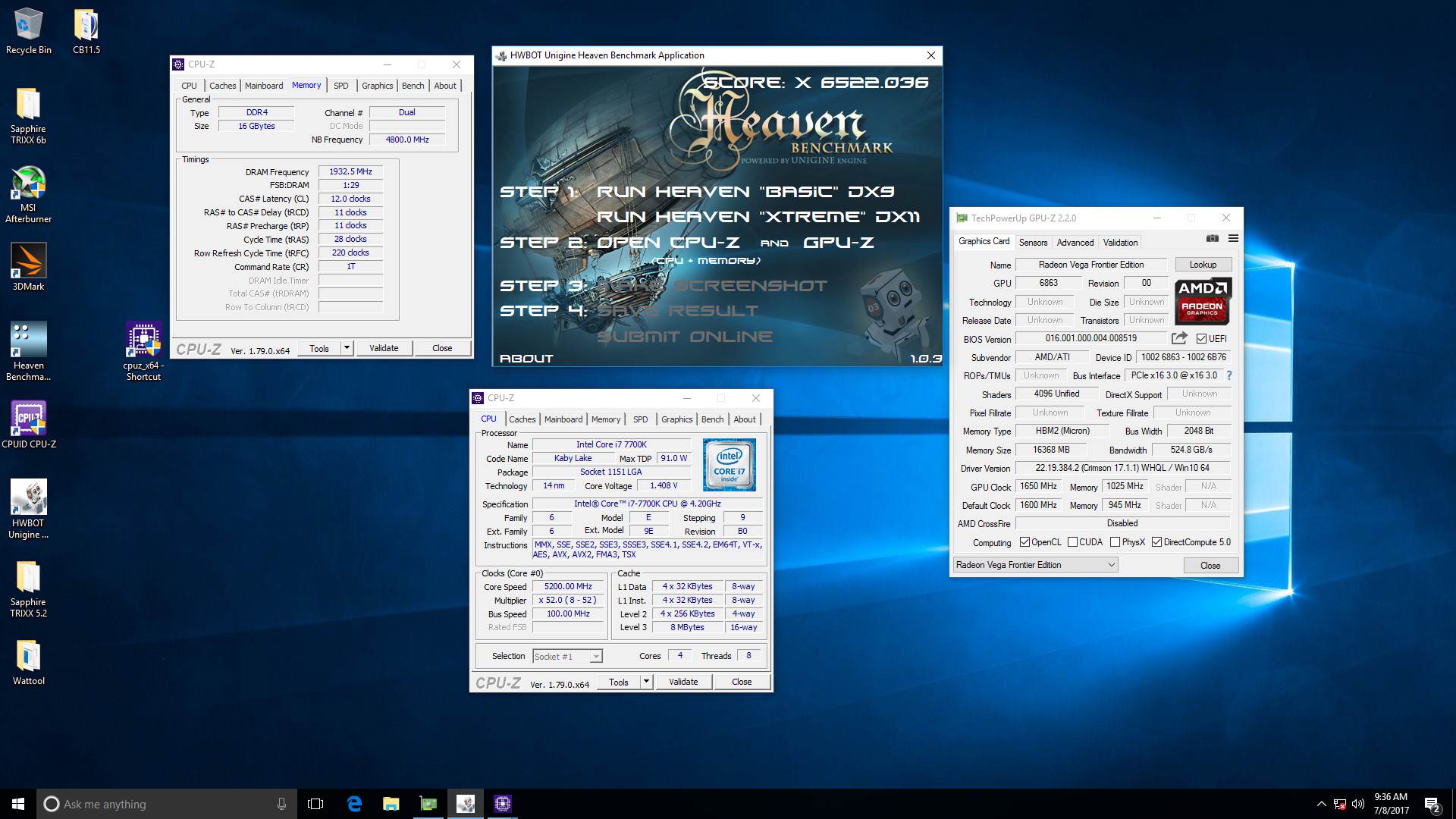Click Validate in CPU-Z CPU window
Viewport: 1456px width, 819px height.
[x=683, y=682]
